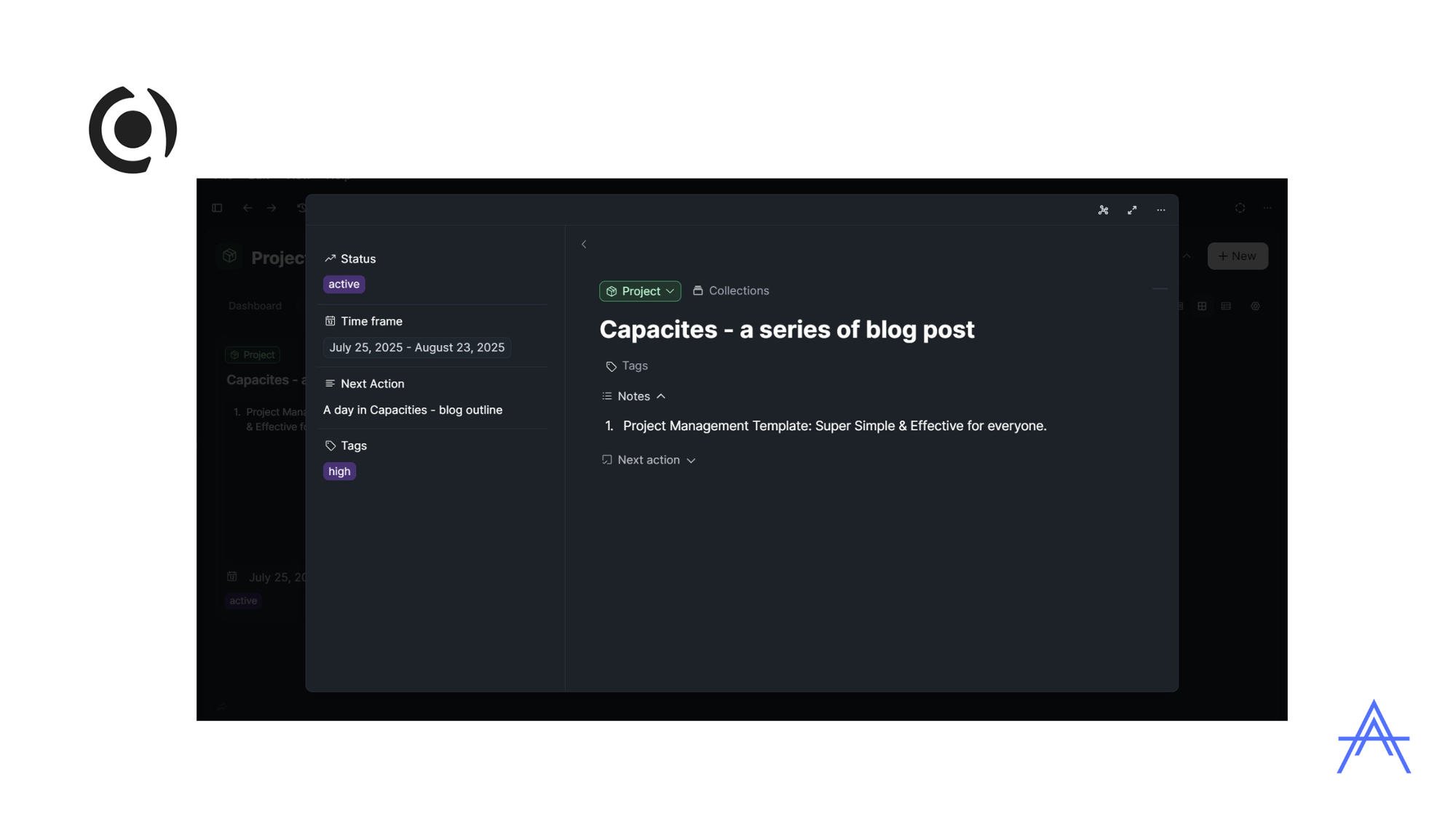Click the Time frame property label
The image size is (1456, 819).
[x=363, y=321]
